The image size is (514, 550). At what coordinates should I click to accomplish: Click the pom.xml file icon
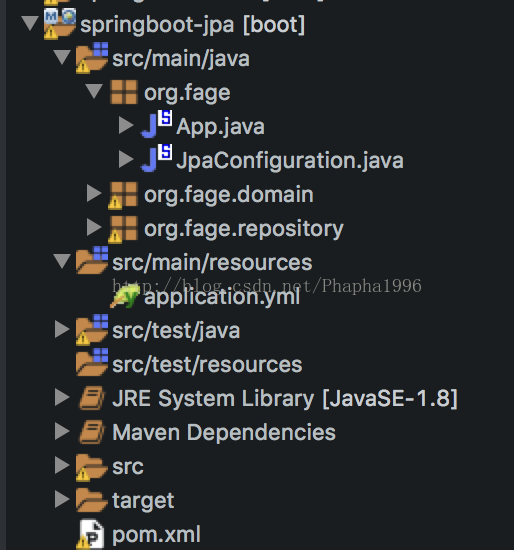click(x=90, y=534)
